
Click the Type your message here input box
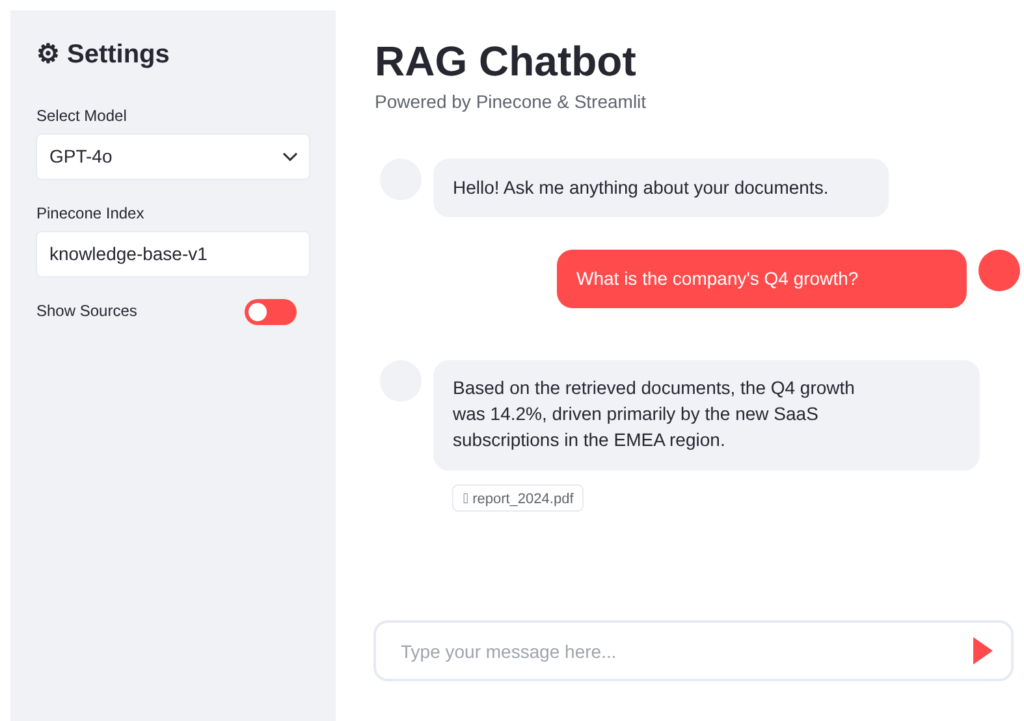coord(650,650)
